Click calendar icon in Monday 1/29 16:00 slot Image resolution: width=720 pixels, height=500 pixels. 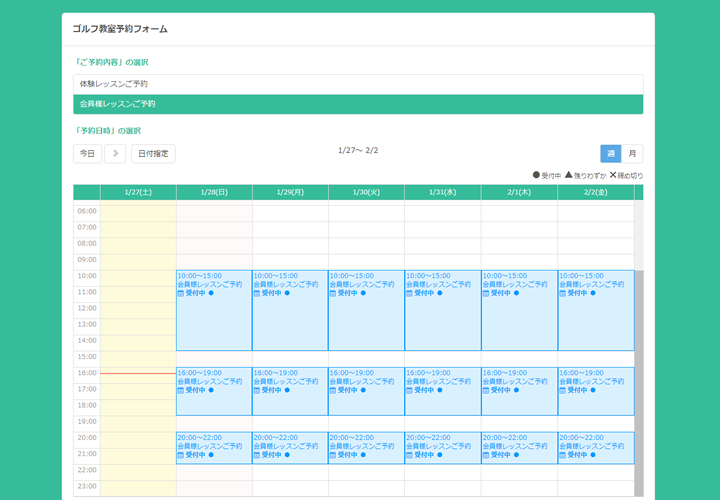click(257, 391)
